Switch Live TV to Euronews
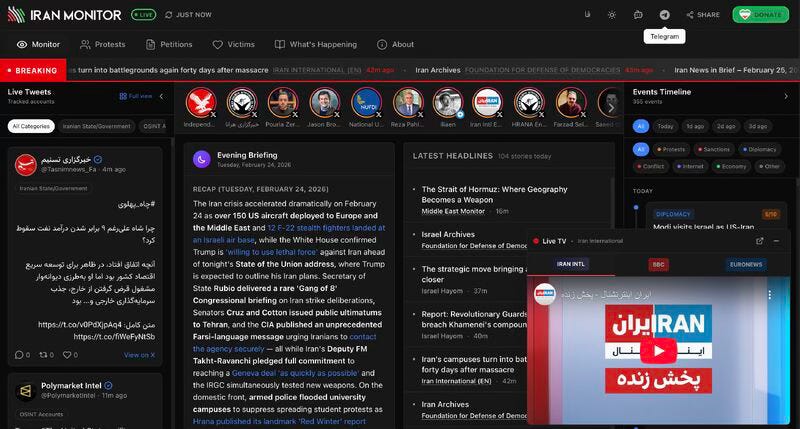 pyautogui.click(x=745, y=264)
